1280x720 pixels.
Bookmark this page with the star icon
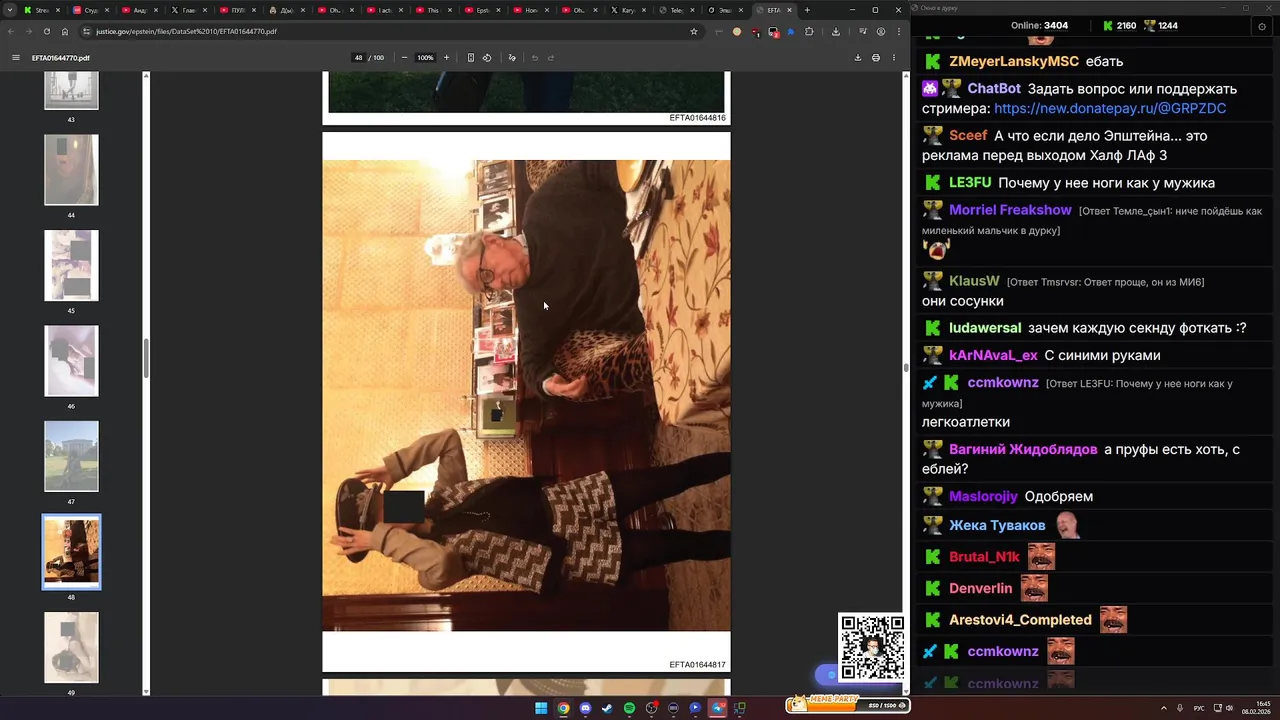694,31
